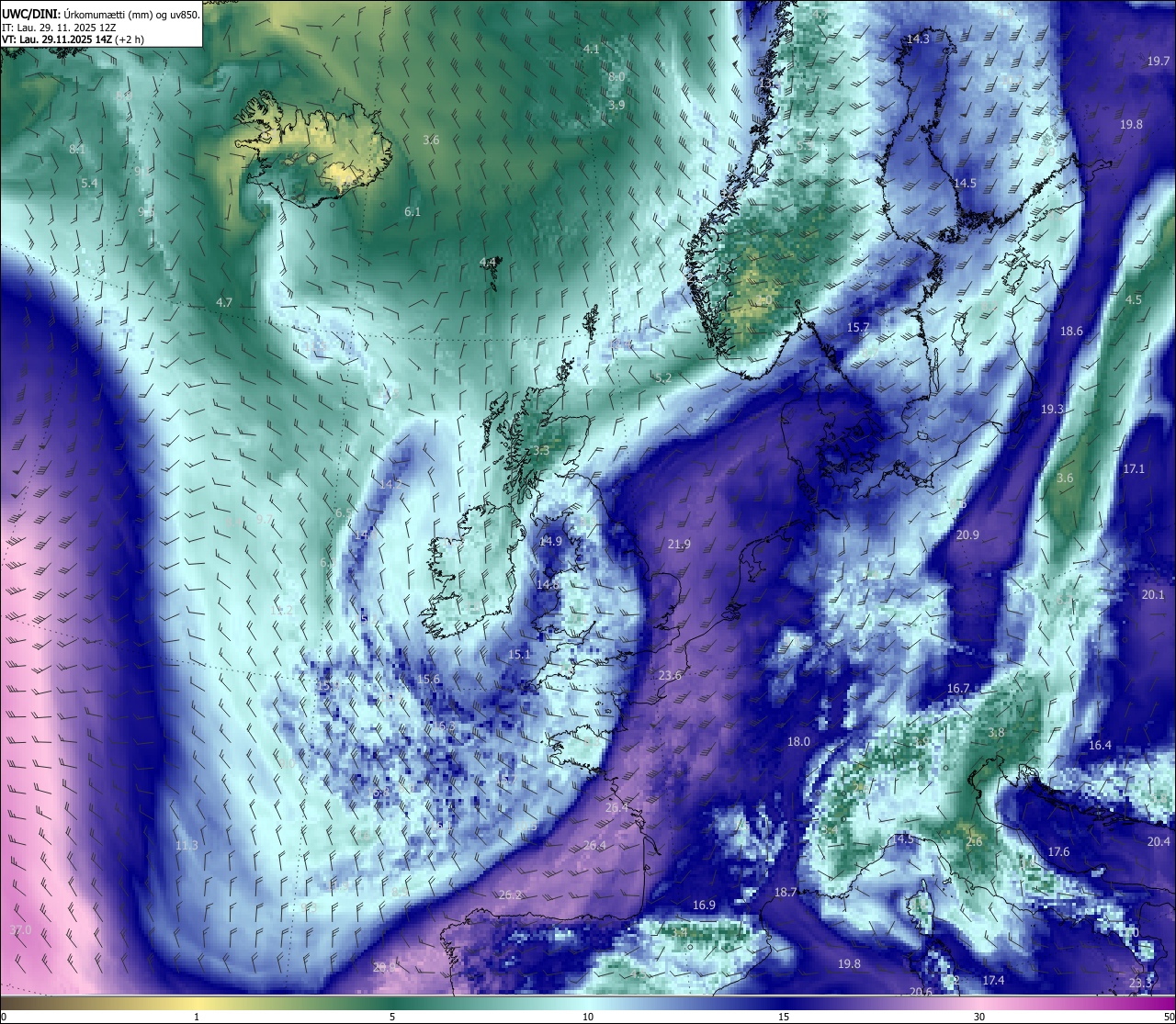Click the legend tick label 50
This screenshot has height=1024, width=1176.
click(x=1169, y=1017)
